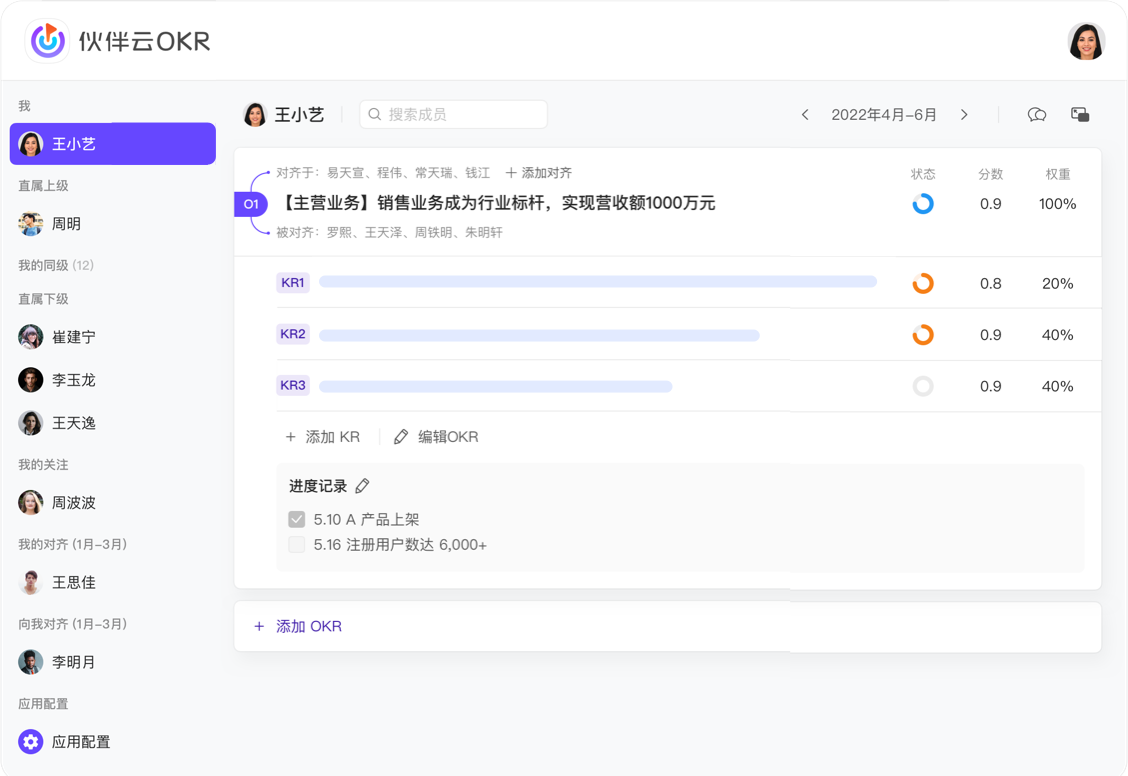The image size is (1128, 776).
Task: Open the comments chat bubble icon
Action: tap(1037, 115)
